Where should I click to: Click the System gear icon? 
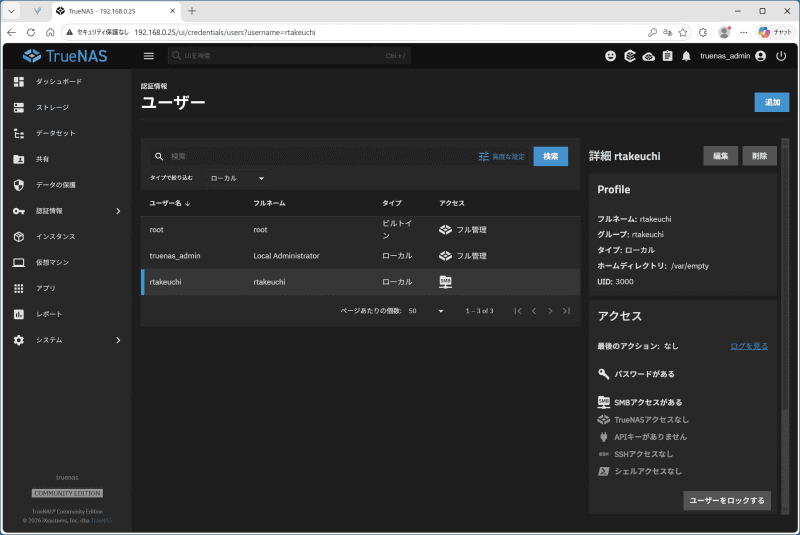click(x=19, y=340)
